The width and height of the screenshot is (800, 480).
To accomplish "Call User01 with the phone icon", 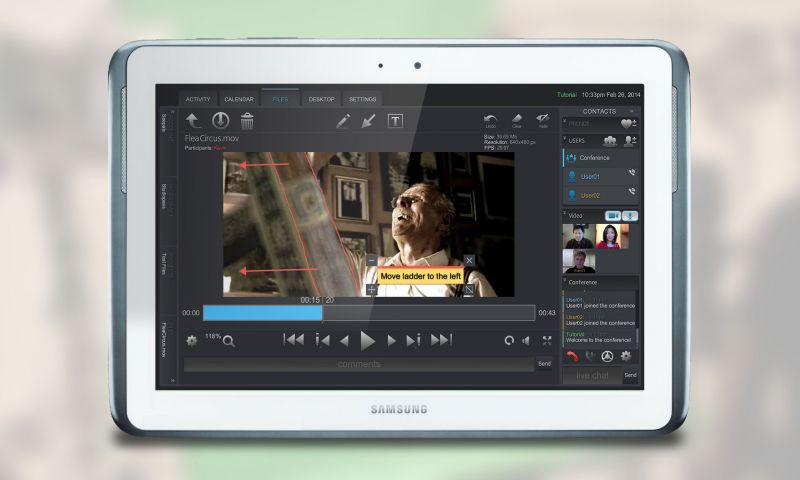I will pos(632,173).
